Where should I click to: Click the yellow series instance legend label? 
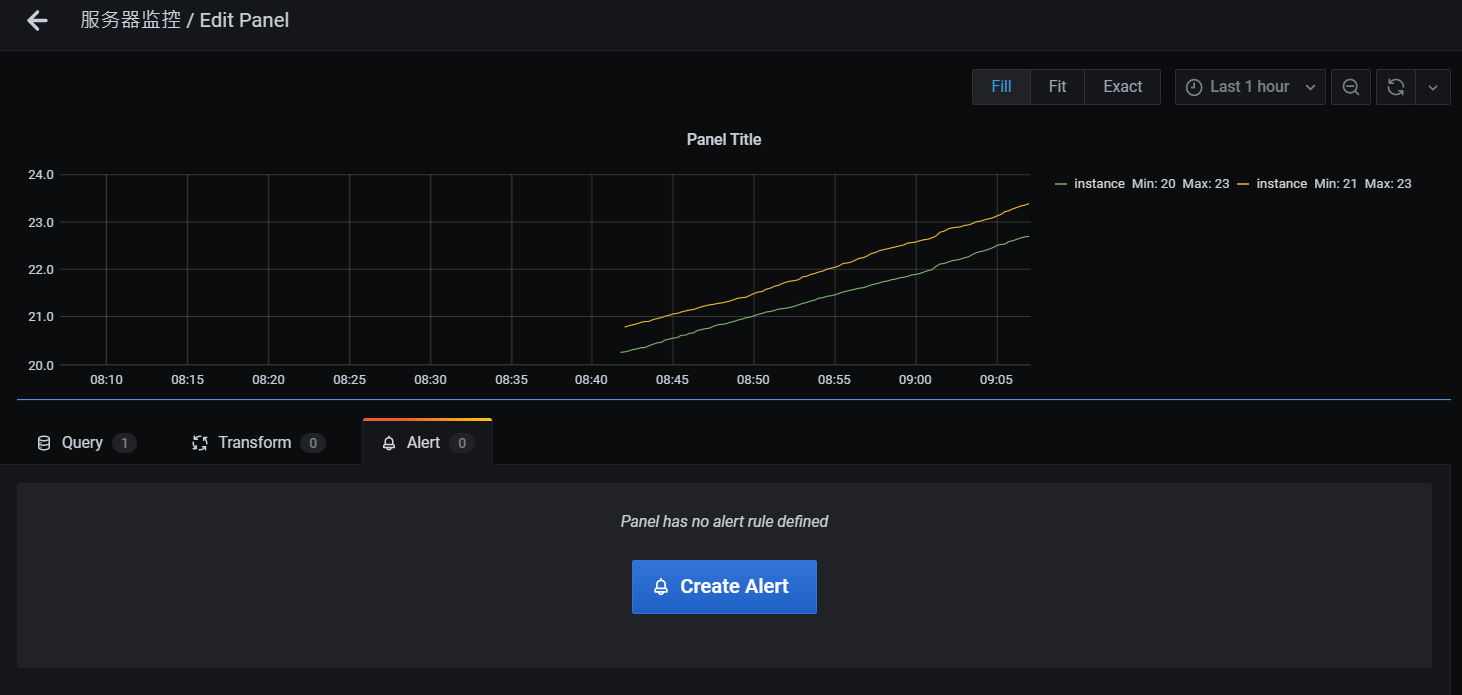(1281, 184)
